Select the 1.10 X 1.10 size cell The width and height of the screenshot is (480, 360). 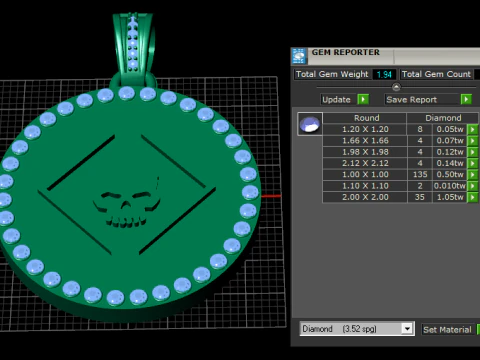click(x=365, y=186)
